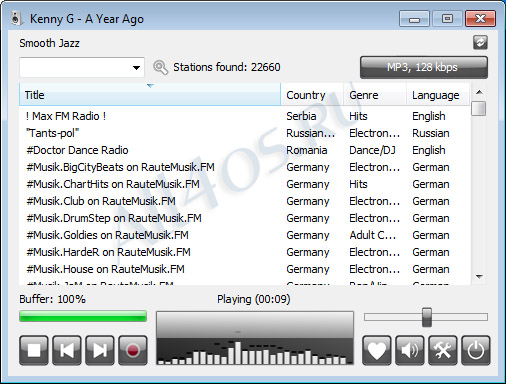
Task: Sort stations by Title column header
Action: 150,95
